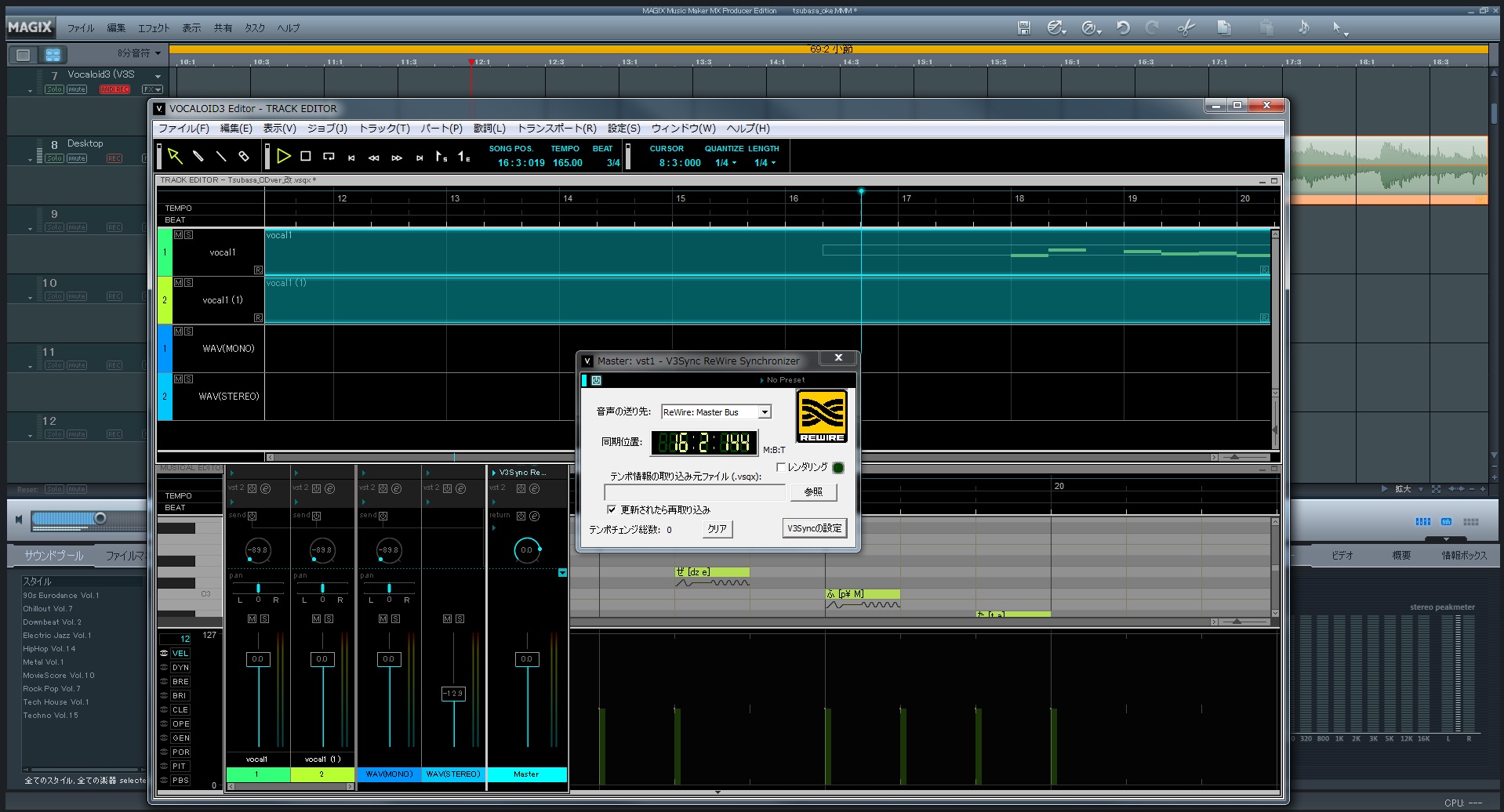1504x812 pixels.
Task: Click the music notes icon in MAGIX toolbar
Action: tap(1303, 27)
